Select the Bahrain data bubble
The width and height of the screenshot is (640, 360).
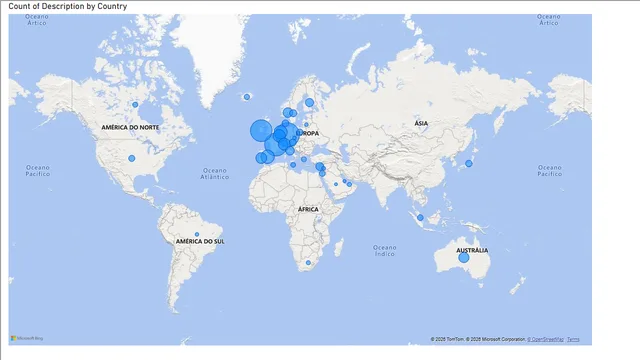click(x=344, y=181)
